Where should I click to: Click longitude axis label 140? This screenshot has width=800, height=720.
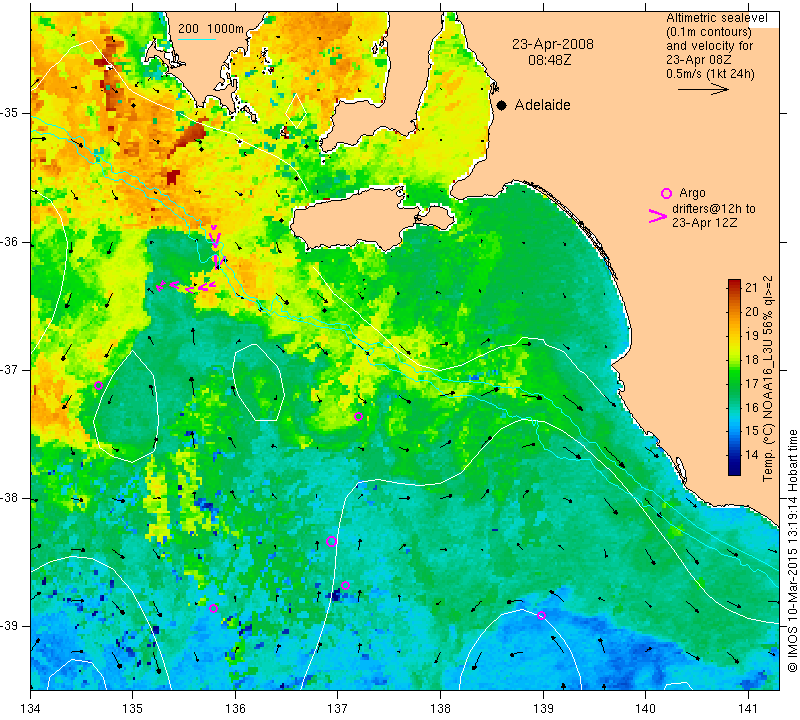tap(645, 709)
